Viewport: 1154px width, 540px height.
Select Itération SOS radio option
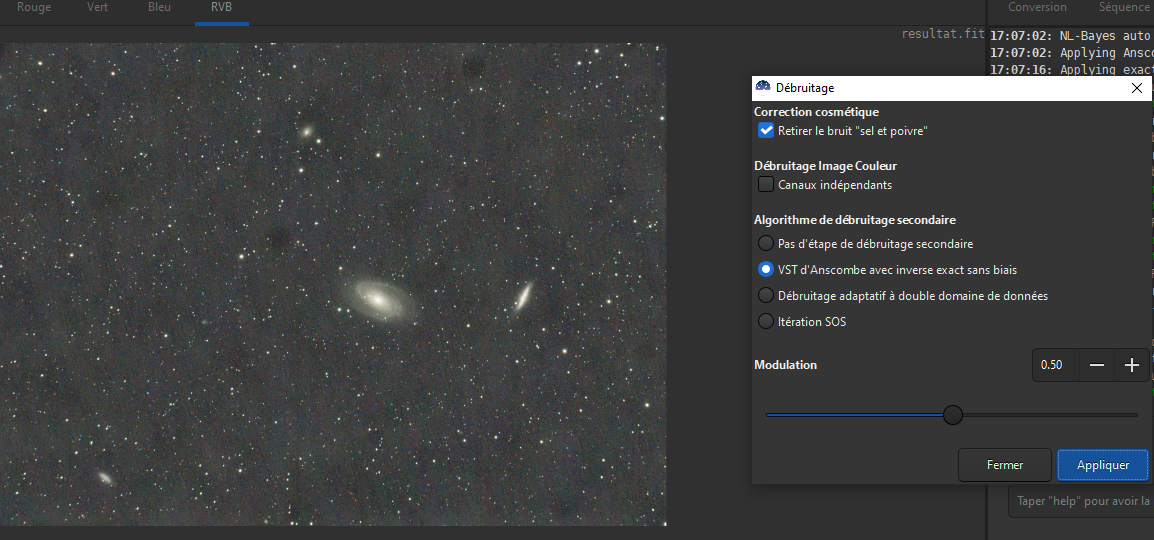pos(766,321)
